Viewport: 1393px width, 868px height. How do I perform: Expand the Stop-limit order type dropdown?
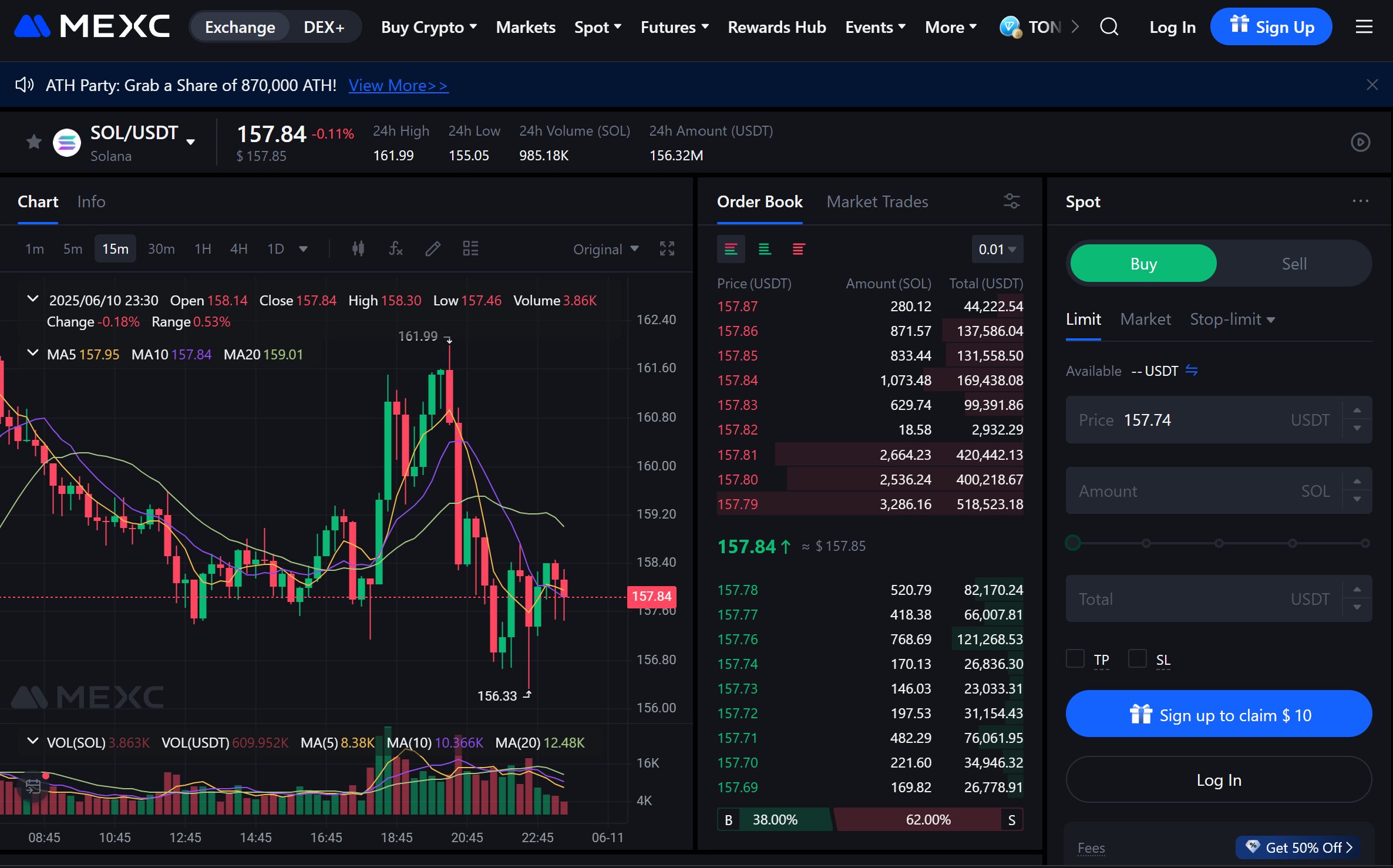(1232, 319)
